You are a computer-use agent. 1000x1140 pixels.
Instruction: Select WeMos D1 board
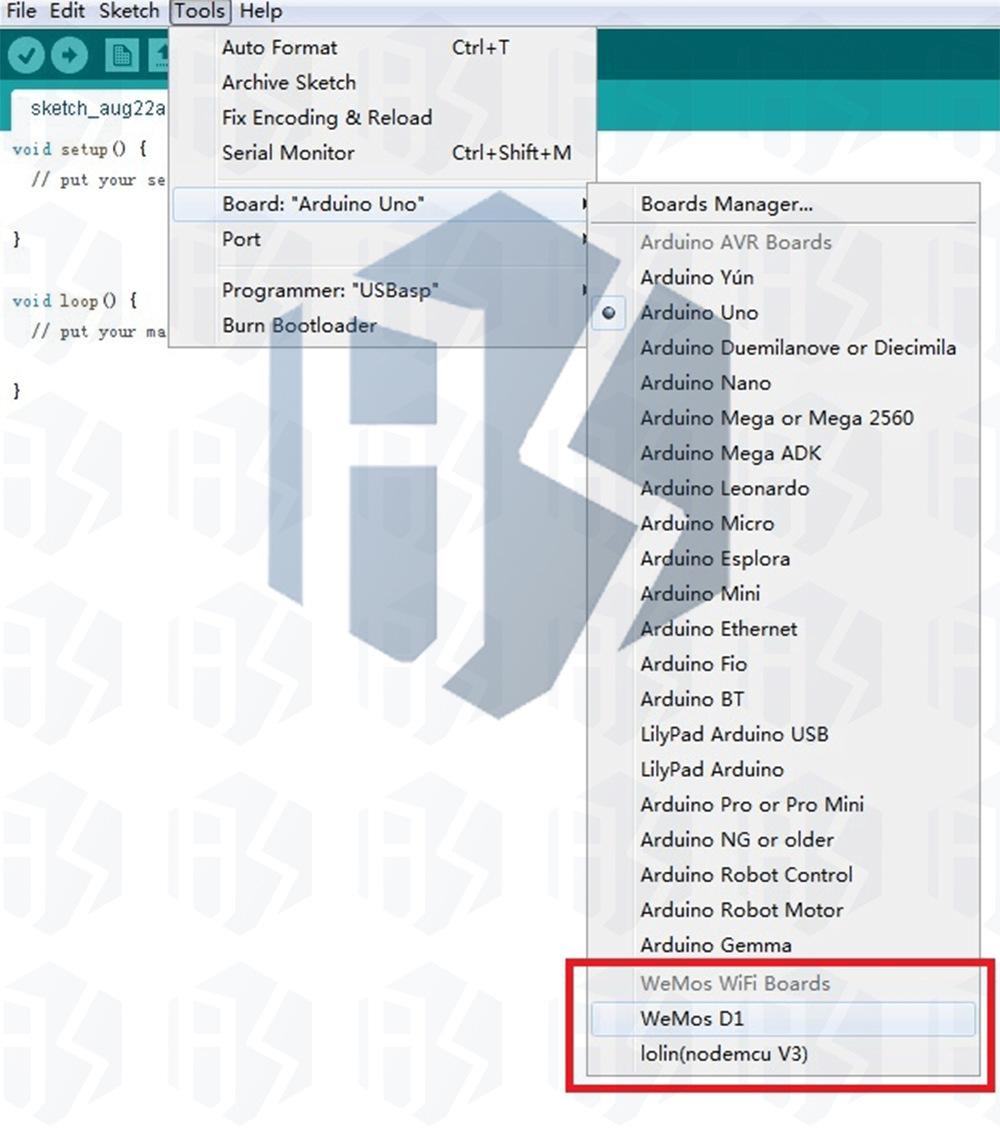(783, 1019)
